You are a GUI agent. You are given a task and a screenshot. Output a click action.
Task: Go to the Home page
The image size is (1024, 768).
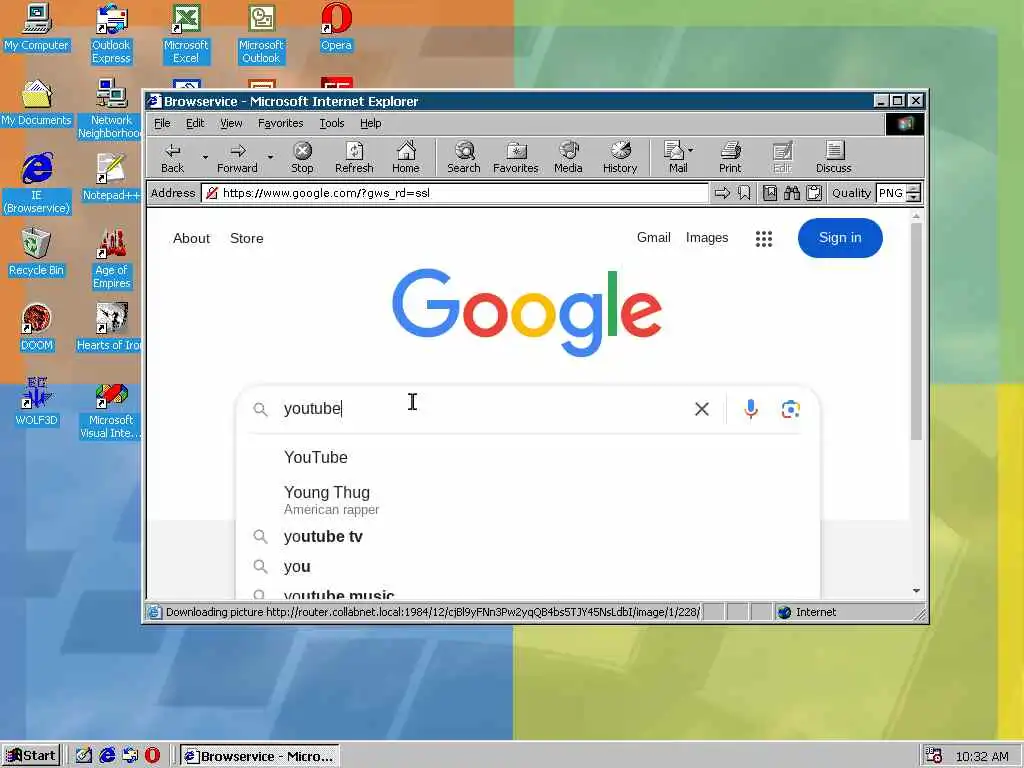[x=406, y=157]
